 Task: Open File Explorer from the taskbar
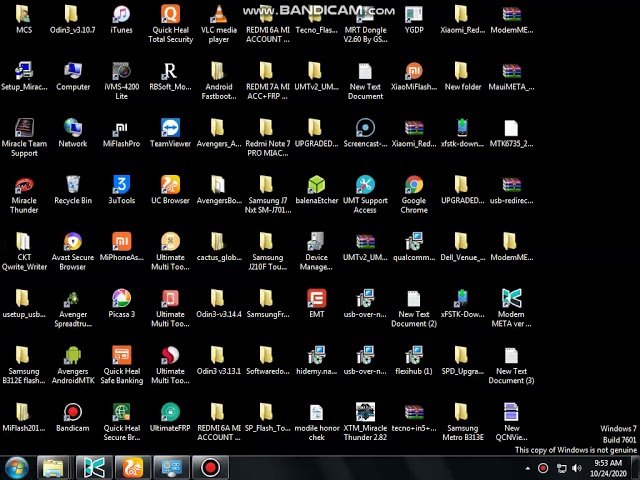click(53, 468)
